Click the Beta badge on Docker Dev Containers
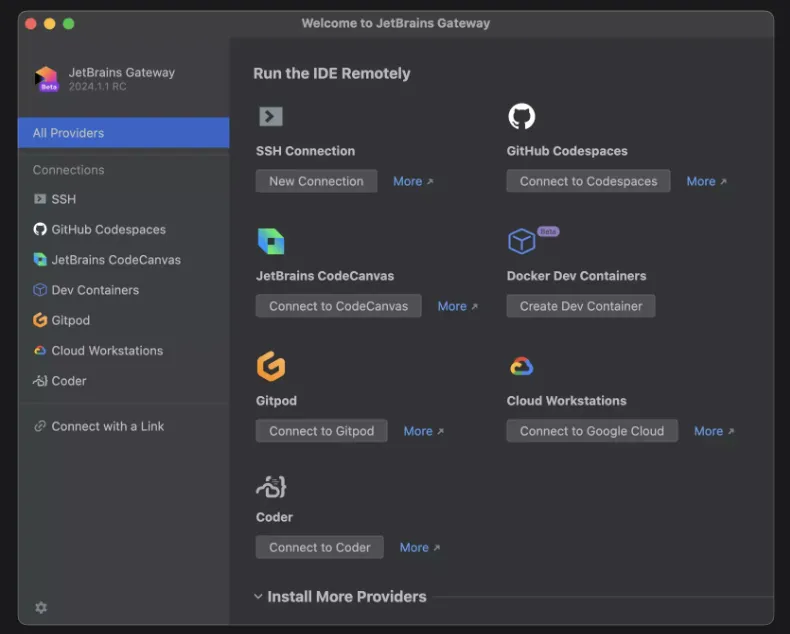This screenshot has width=790, height=634. coord(548,232)
